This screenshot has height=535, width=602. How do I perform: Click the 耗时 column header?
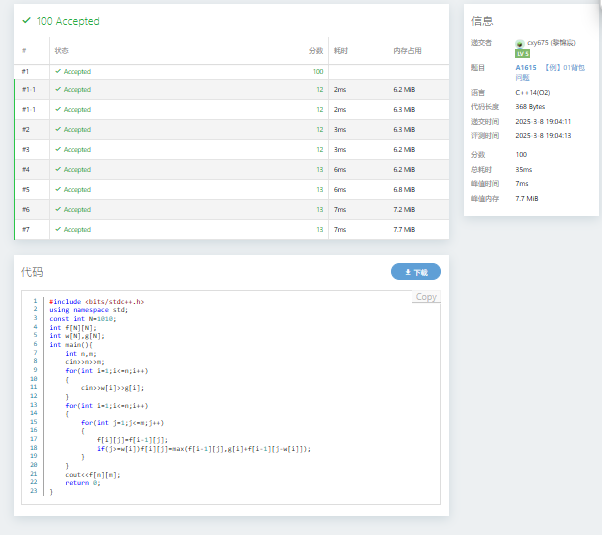(x=340, y=49)
